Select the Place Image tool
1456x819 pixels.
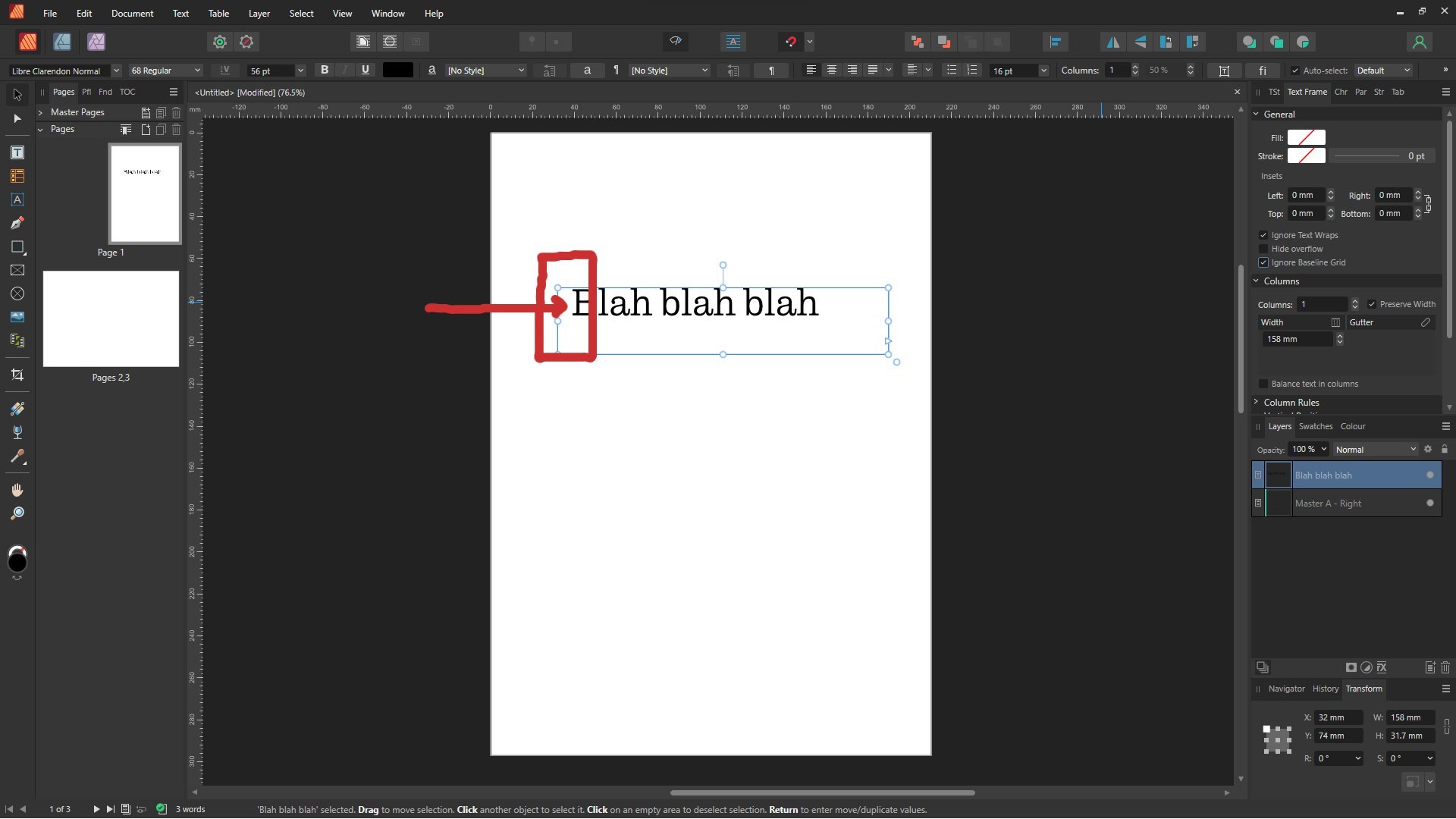[17, 318]
